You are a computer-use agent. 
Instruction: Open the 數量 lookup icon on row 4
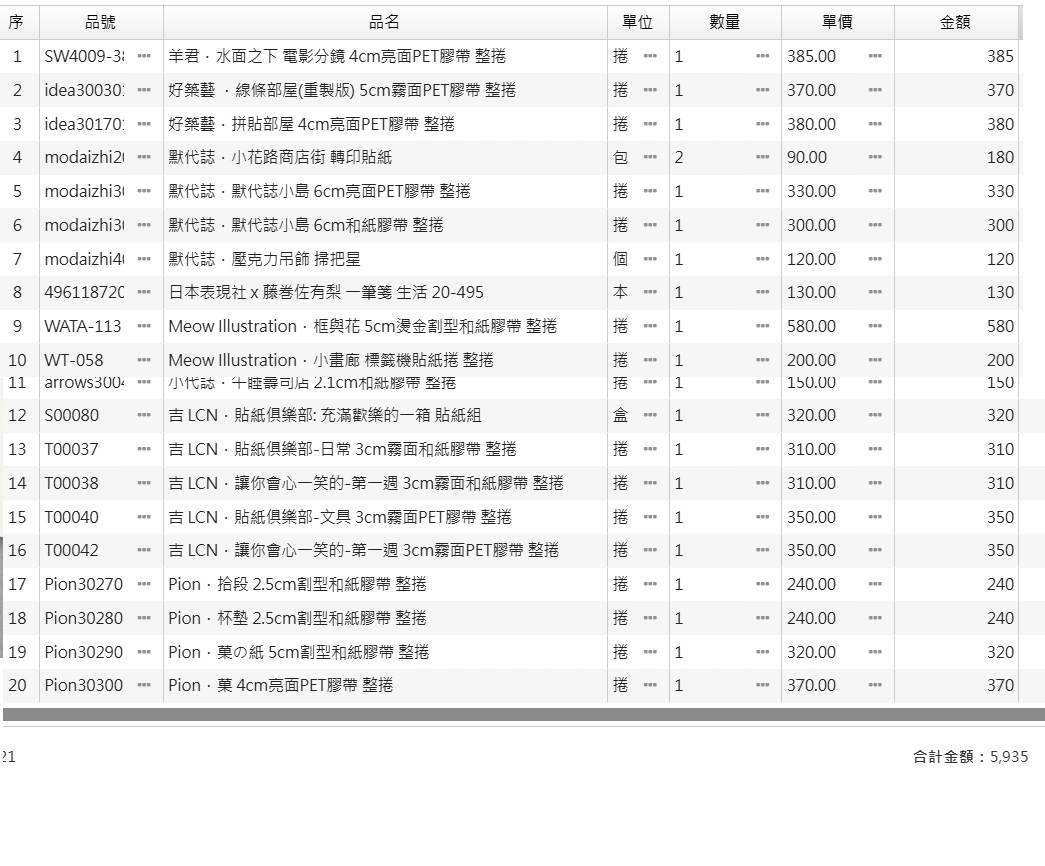click(x=762, y=157)
